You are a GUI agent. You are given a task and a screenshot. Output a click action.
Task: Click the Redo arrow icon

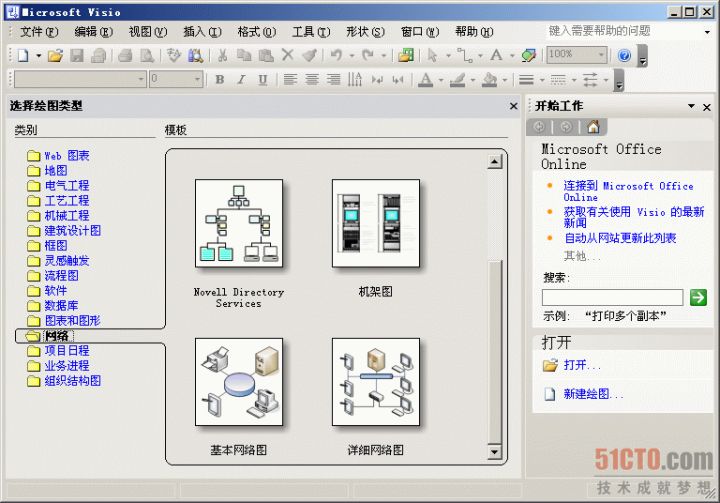368,56
